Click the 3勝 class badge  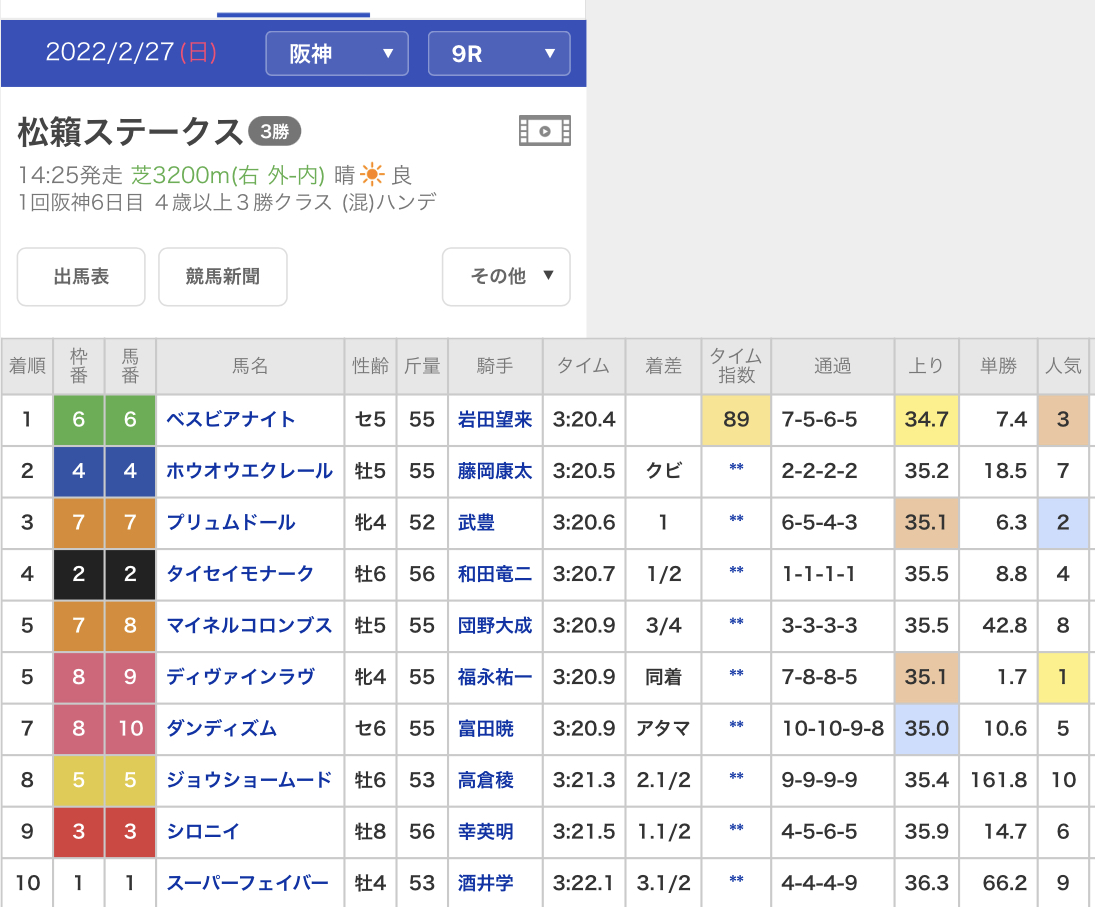[x=274, y=132]
